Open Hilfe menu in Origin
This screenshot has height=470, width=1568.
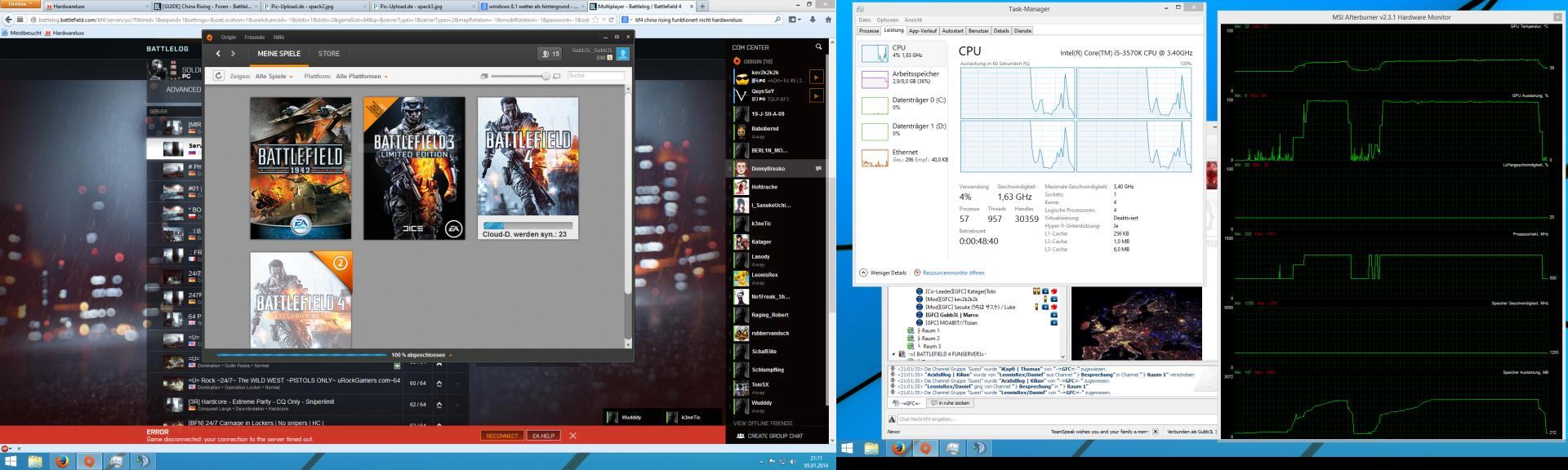(279, 37)
